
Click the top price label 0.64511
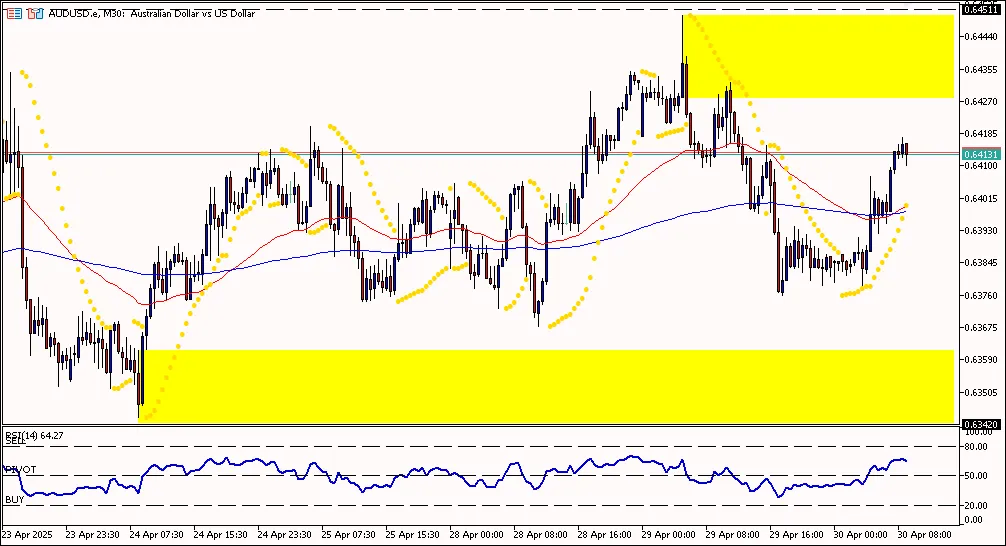pyautogui.click(x=981, y=9)
